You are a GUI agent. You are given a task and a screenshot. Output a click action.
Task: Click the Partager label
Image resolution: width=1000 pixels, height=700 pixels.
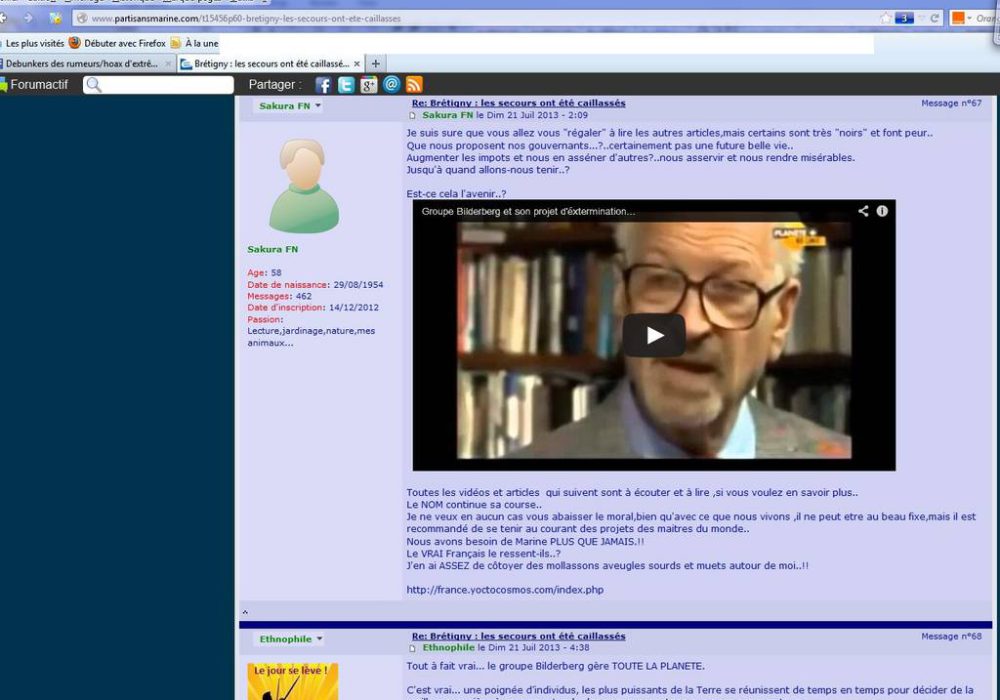[275, 85]
